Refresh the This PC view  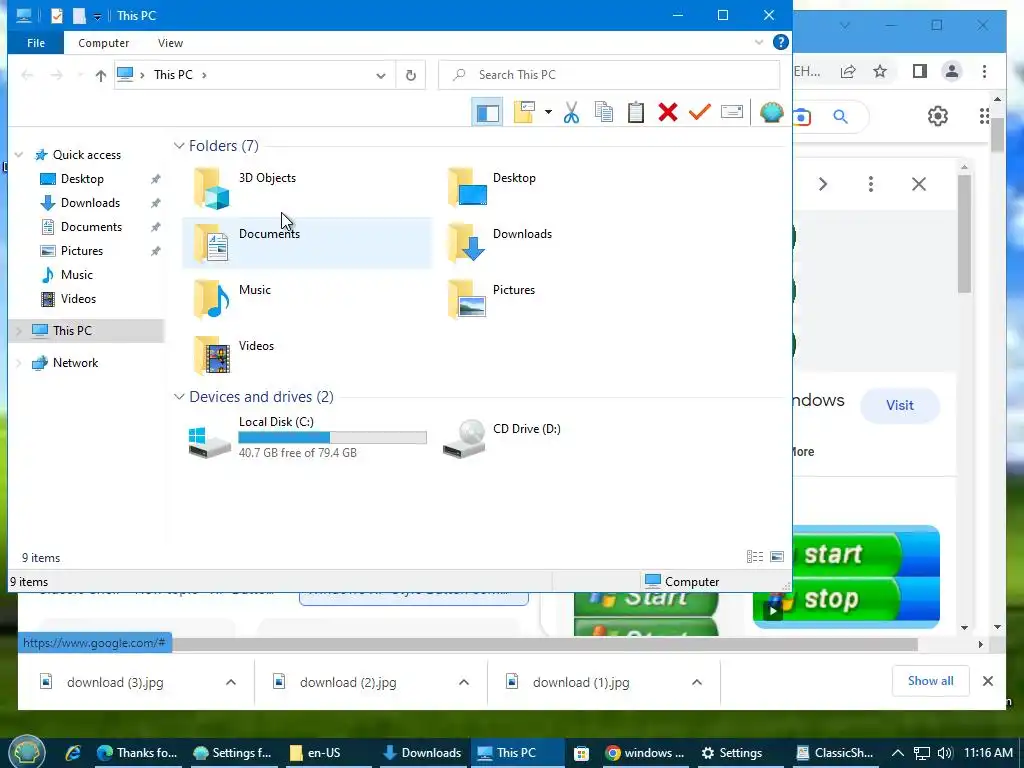pyautogui.click(x=411, y=75)
